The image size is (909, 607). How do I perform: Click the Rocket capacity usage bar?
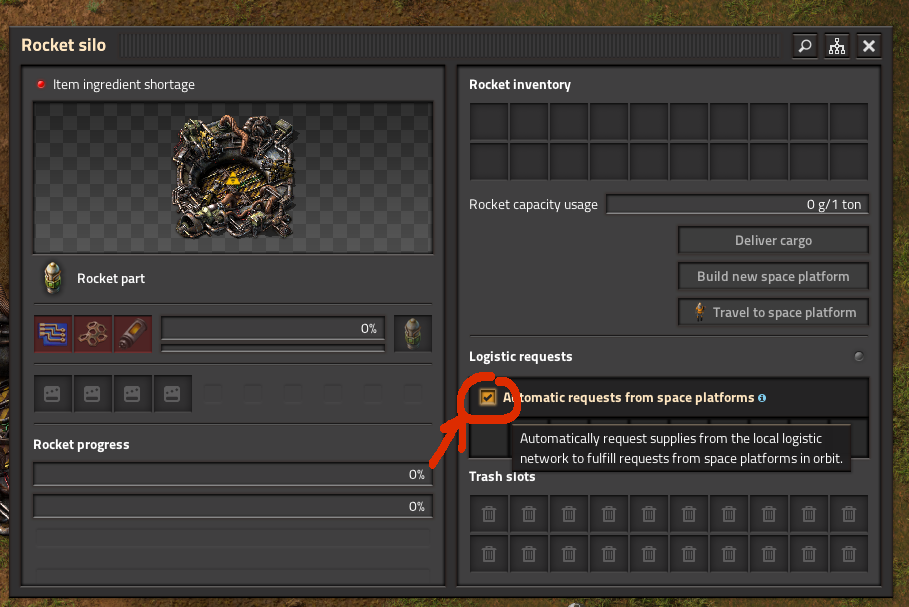pos(737,204)
